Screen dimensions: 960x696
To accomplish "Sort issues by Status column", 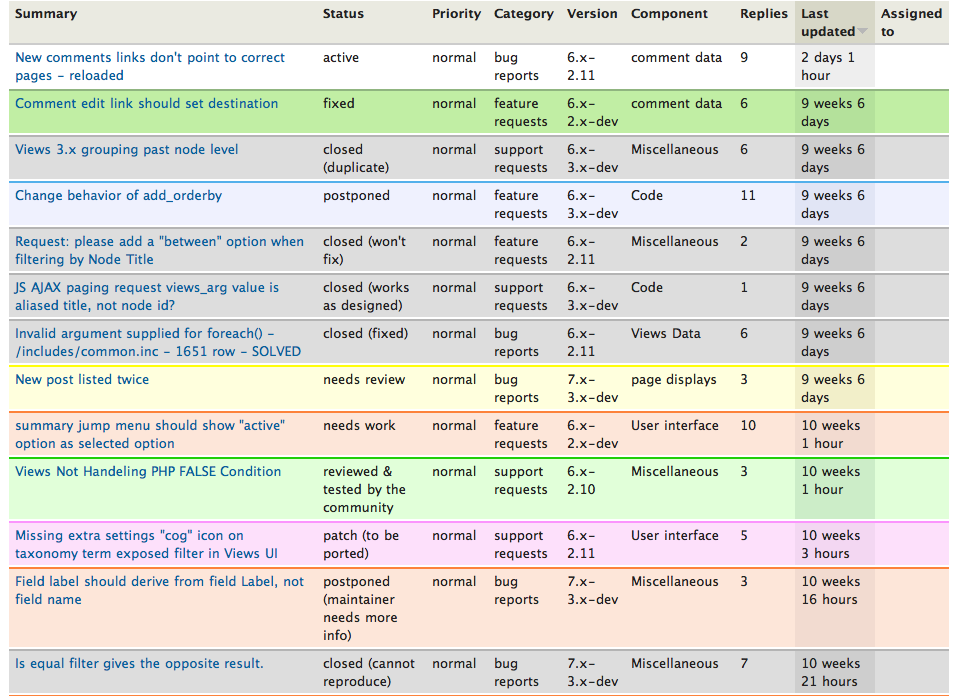I will tap(343, 13).
